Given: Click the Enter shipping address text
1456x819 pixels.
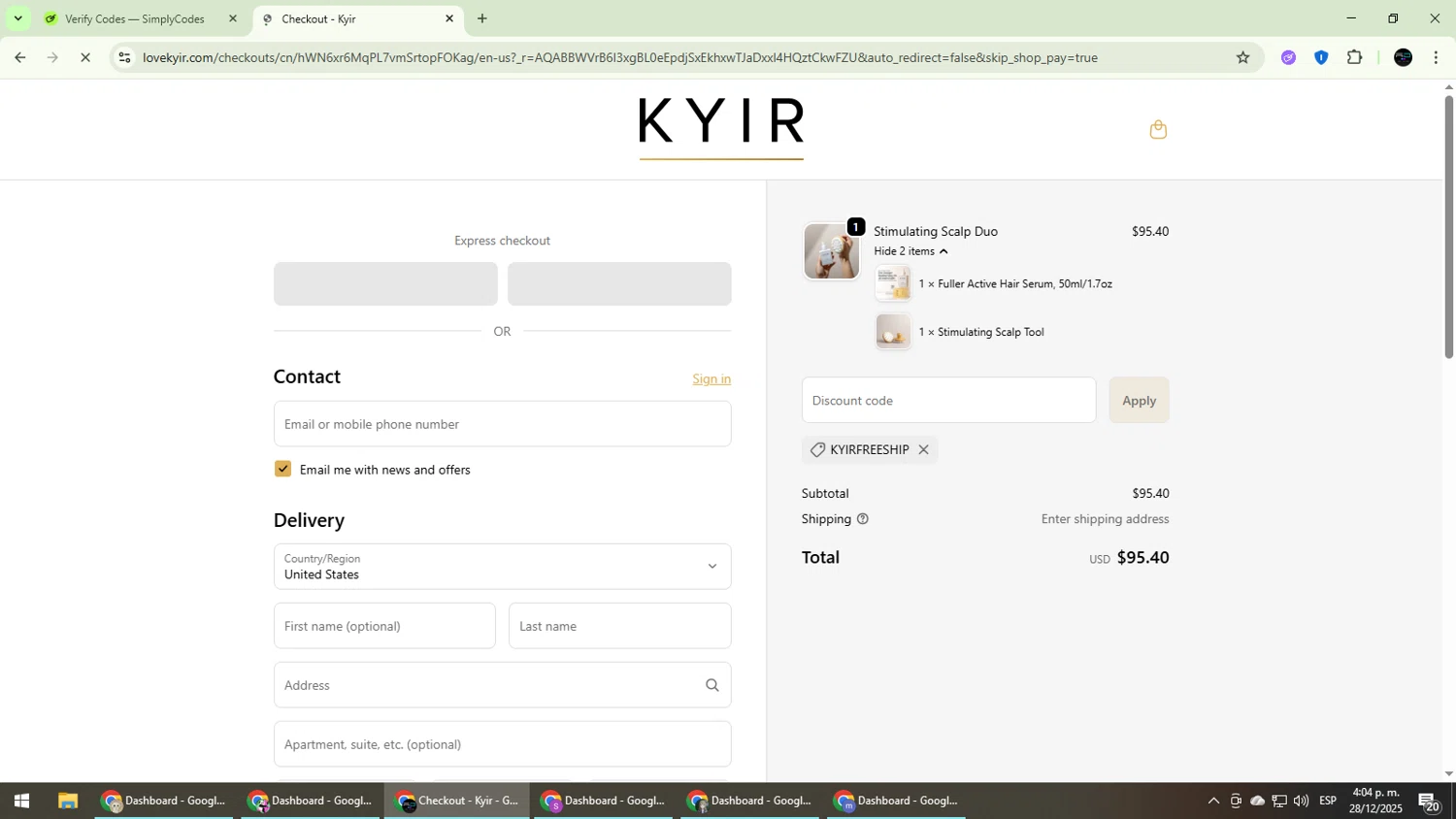Looking at the screenshot, I should click(1105, 519).
